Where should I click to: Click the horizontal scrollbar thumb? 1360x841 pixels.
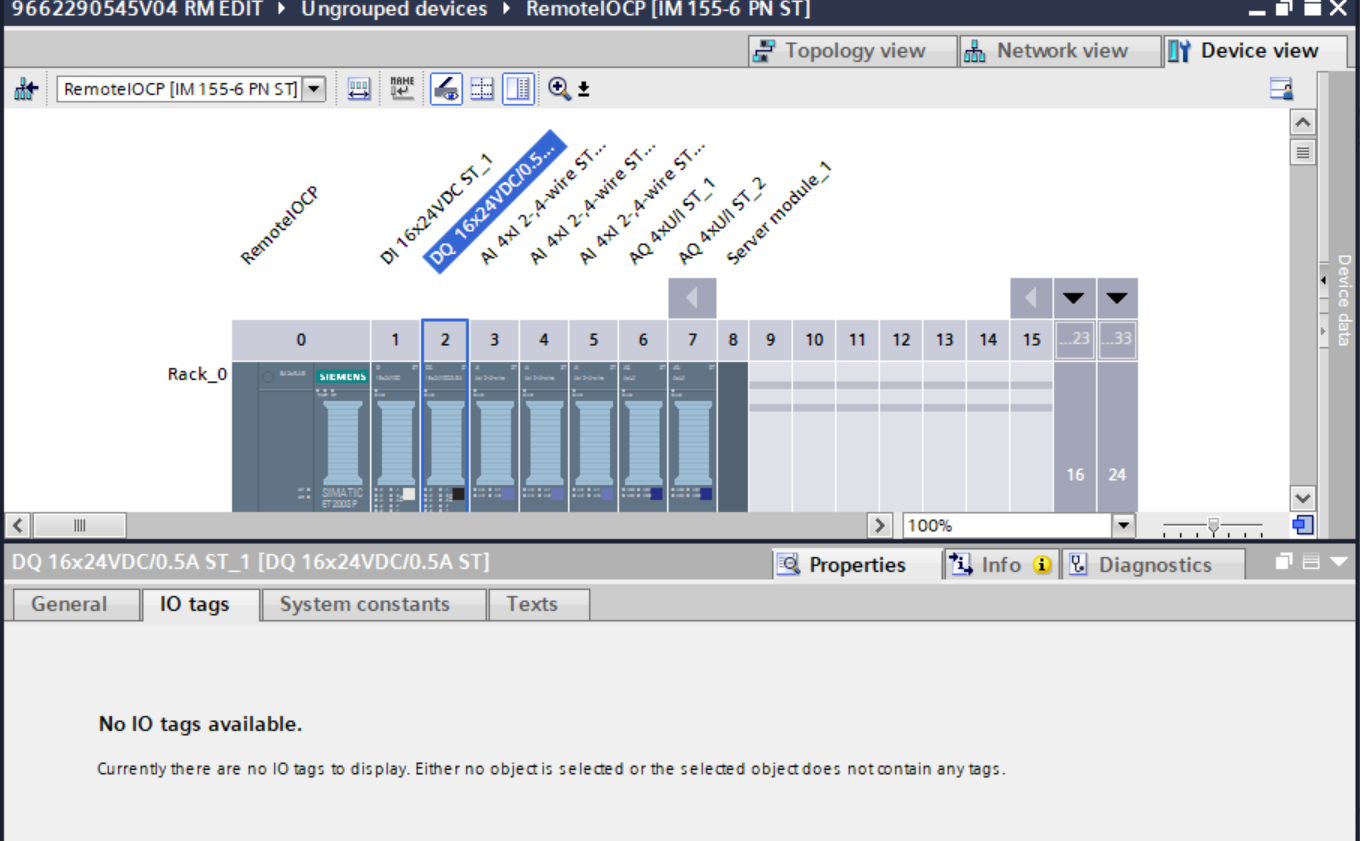[x=80, y=525]
